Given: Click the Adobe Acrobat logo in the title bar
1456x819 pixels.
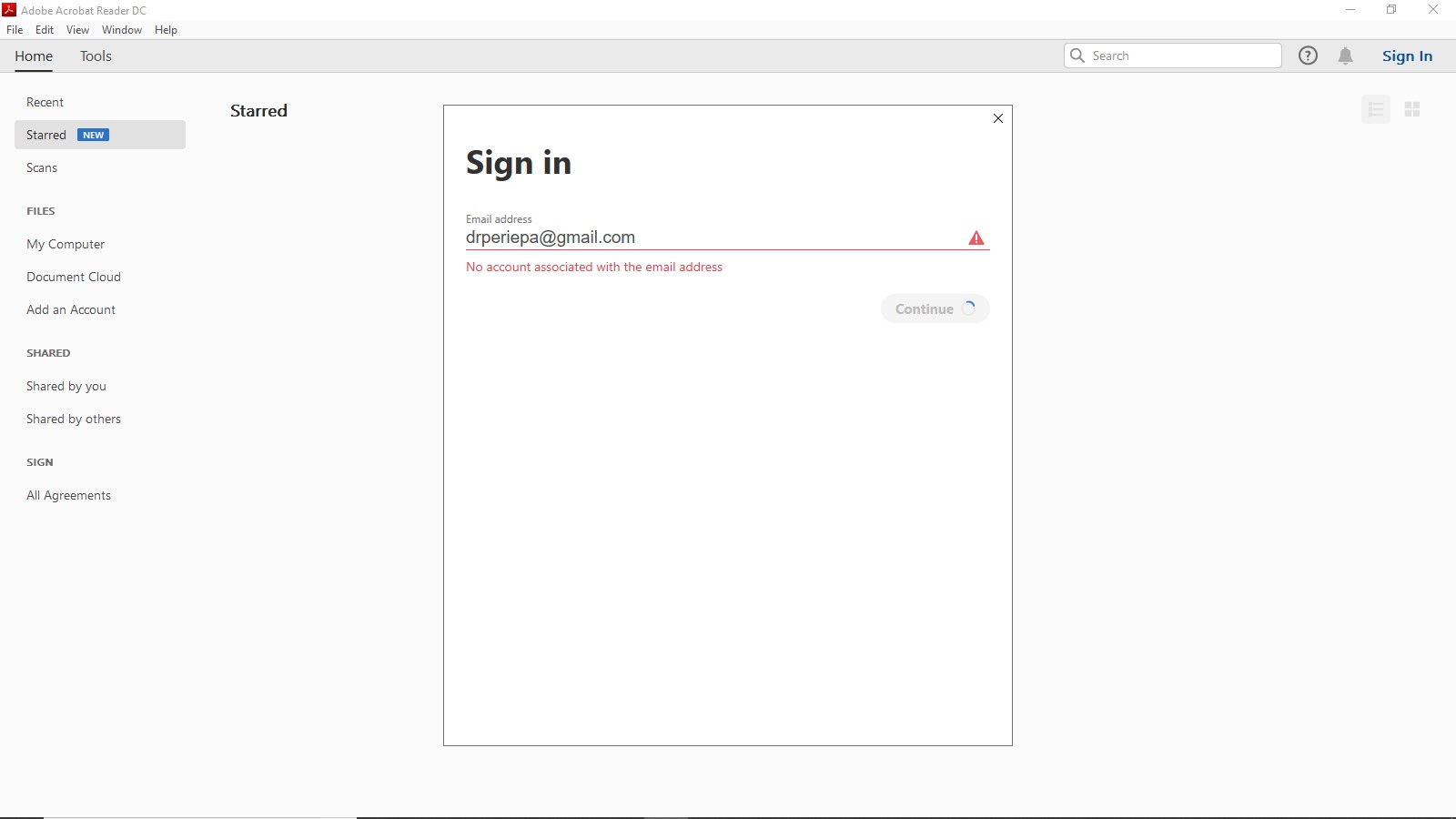Looking at the screenshot, I should point(8,10).
